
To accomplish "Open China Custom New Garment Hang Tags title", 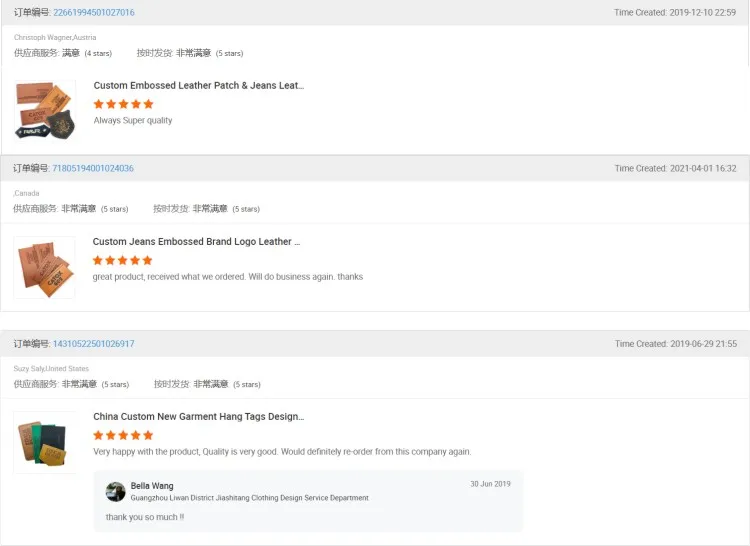I will coord(198,416).
